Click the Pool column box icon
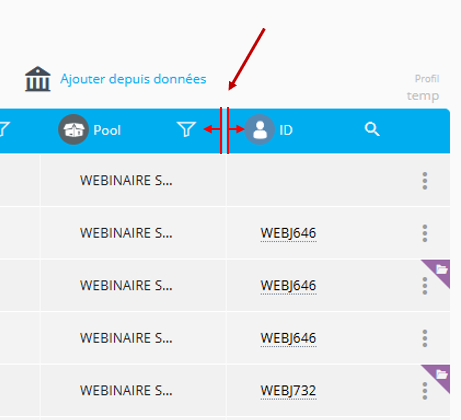 (73, 129)
